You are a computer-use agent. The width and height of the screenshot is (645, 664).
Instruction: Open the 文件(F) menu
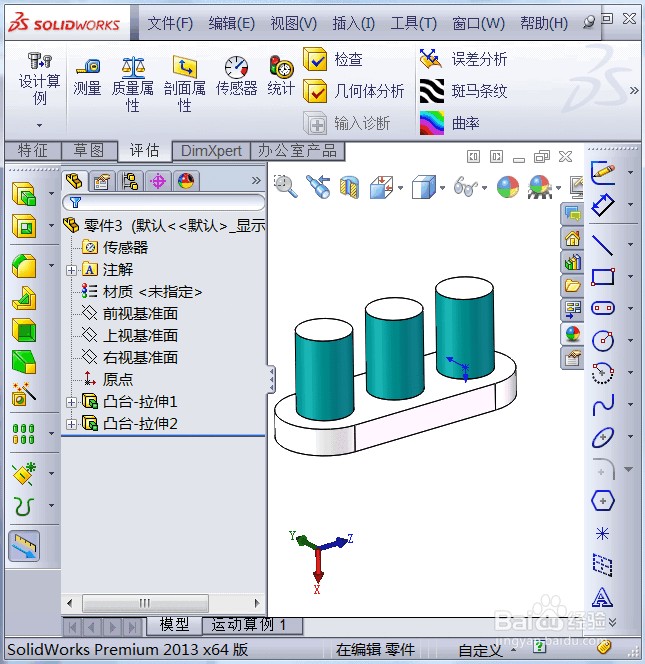tap(170, 23)
